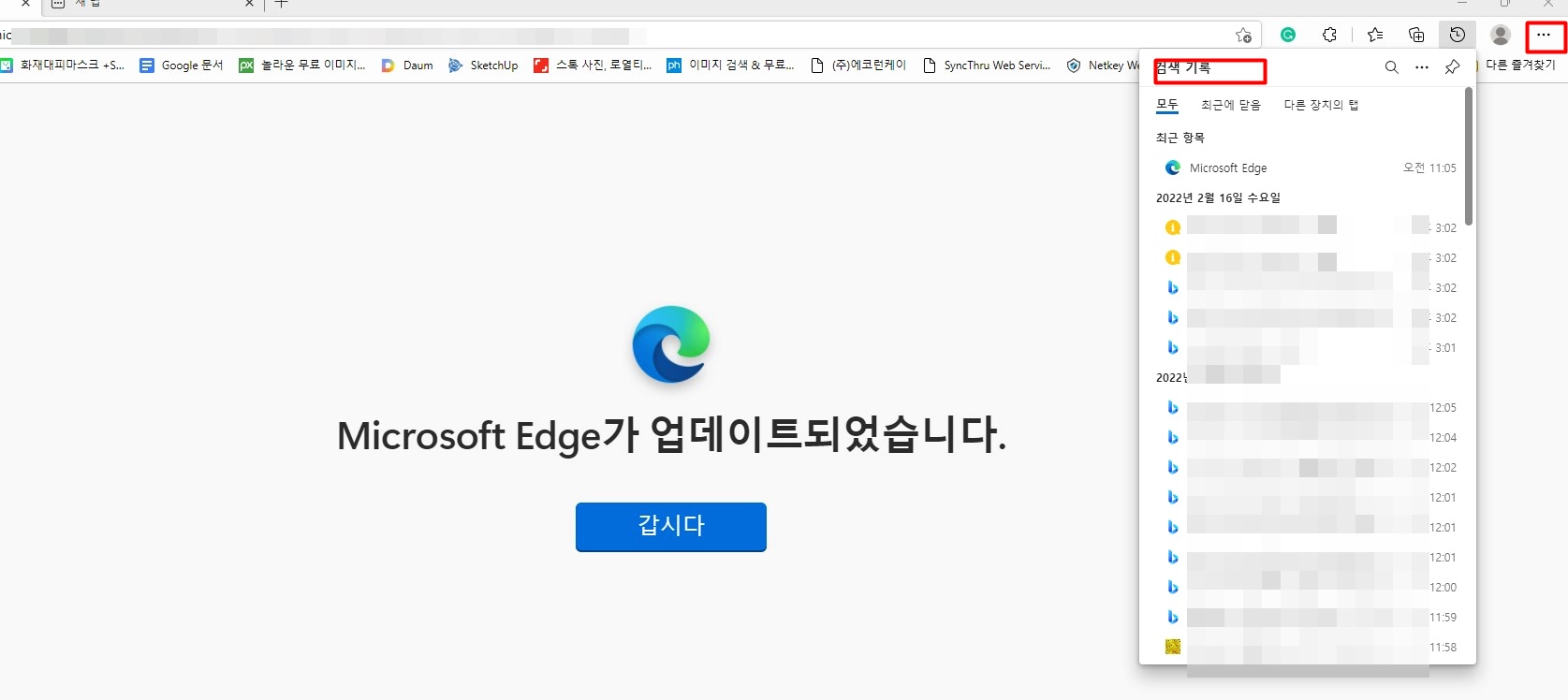Select the 모두 tab in history
1568x700 pixels.
pos(1167,105)
